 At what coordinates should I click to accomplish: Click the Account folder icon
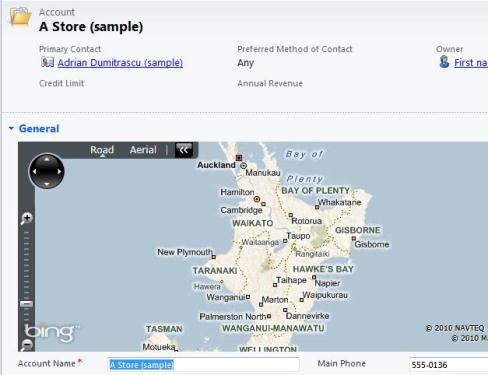pyautogui.click(x=21, y=16)
